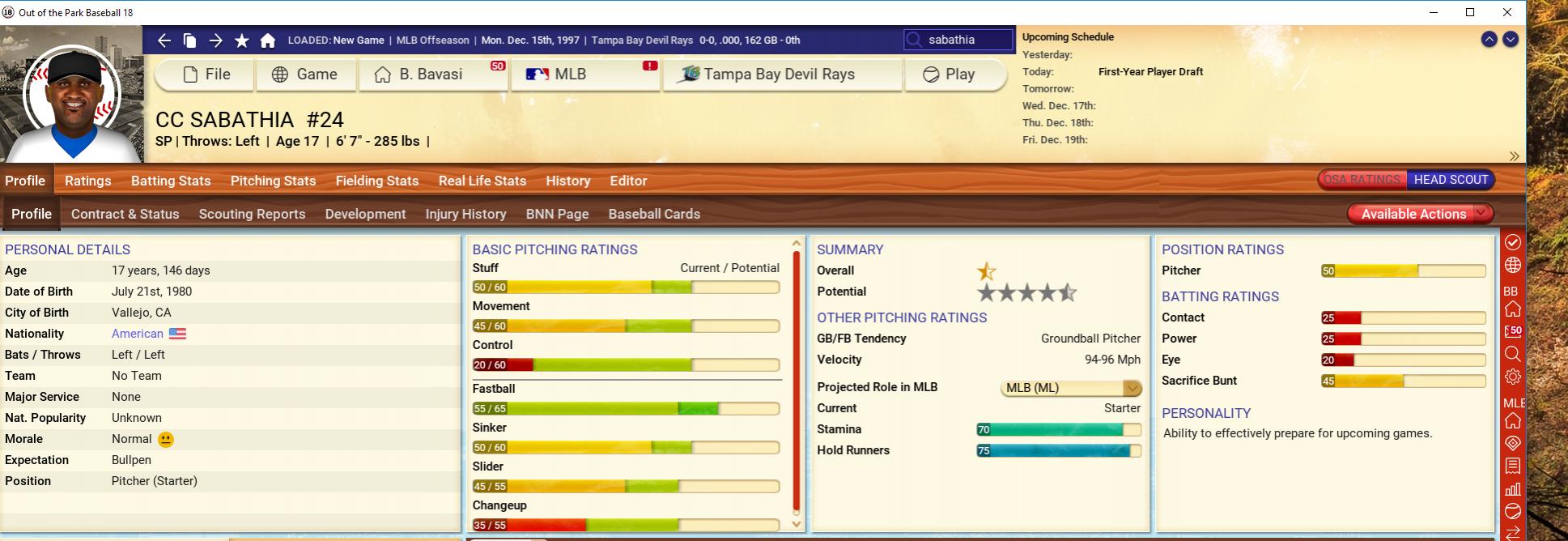The image size is (1568, 541).
Task: Go forward with the right arrow icon
Action: click(x=215, y=40)
